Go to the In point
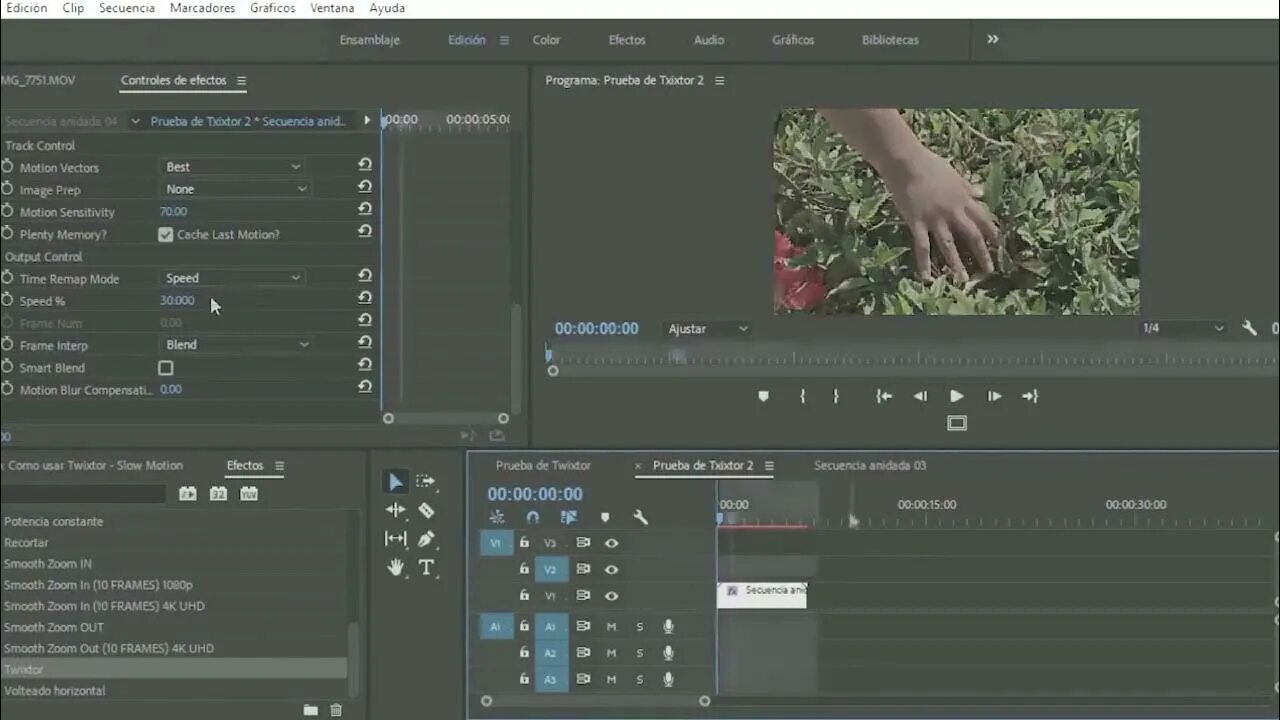Viewport: 1280px width, 720px height. 884,396
